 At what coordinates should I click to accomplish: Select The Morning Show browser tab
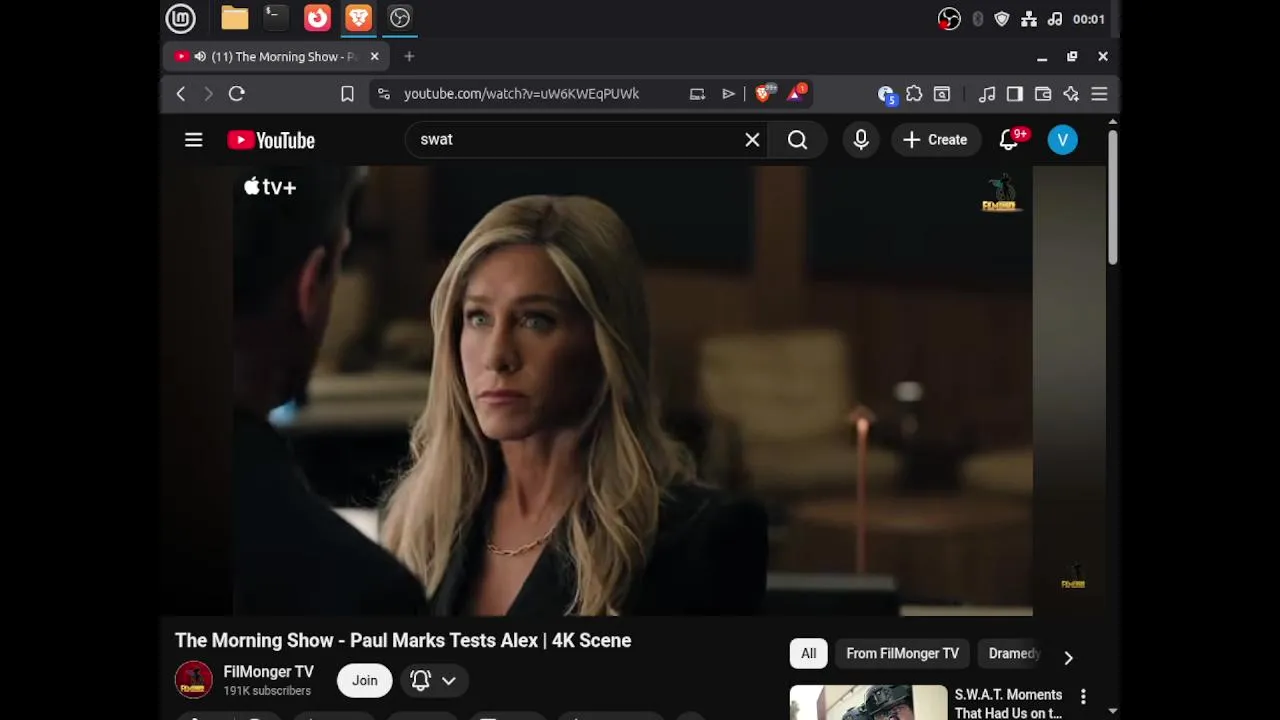276,57
